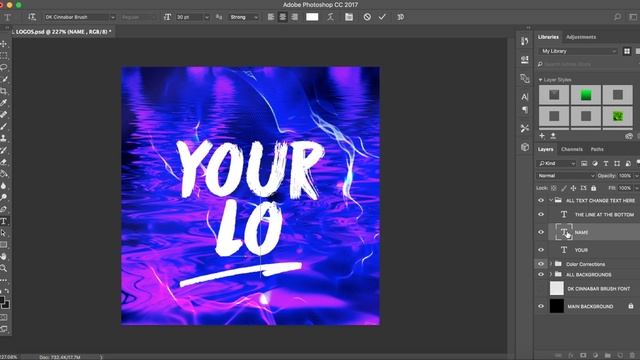
Task: Toggle lock all for layer
Action: coord(593,188)
